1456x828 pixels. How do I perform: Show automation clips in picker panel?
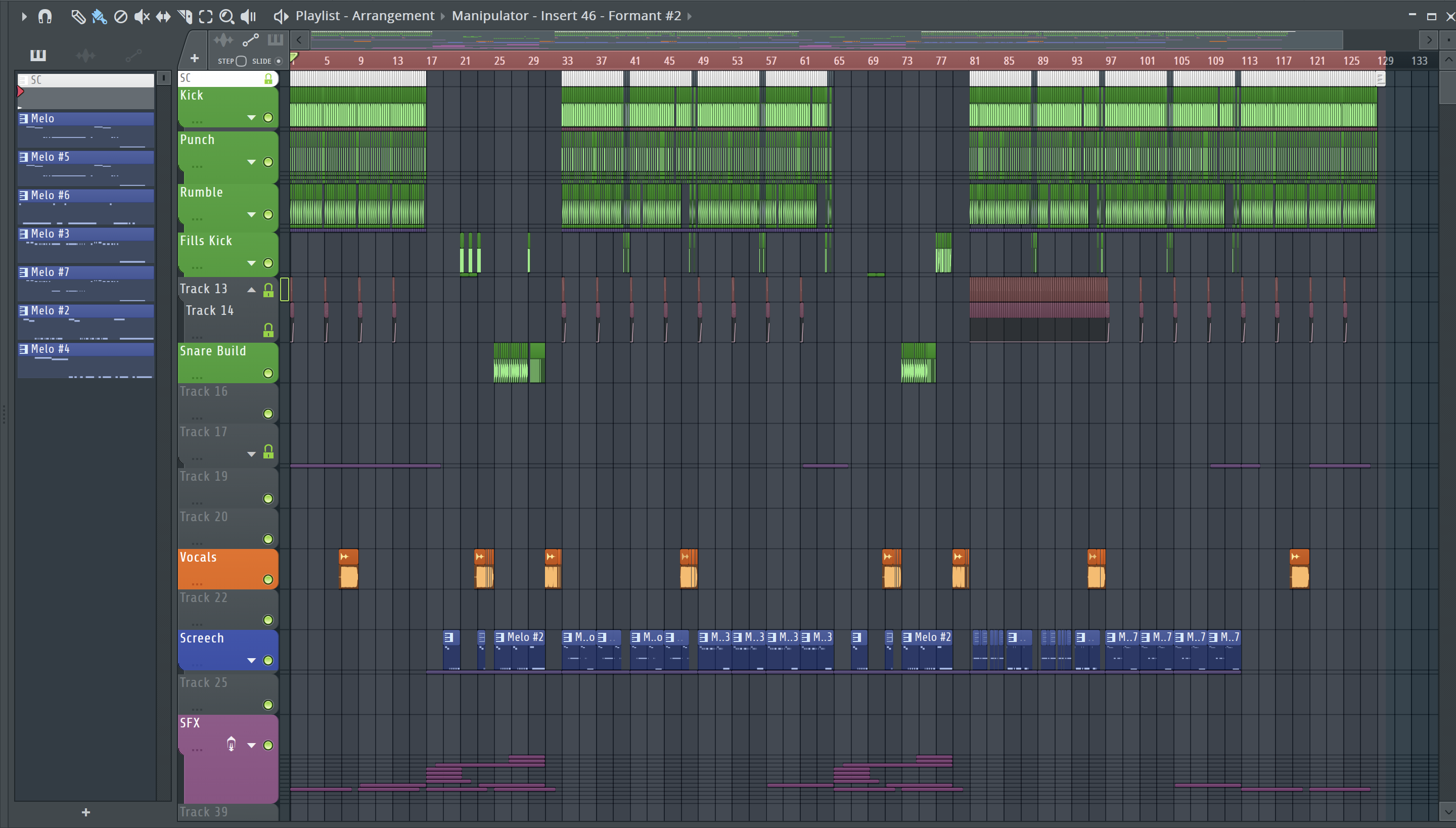point(133,55)
